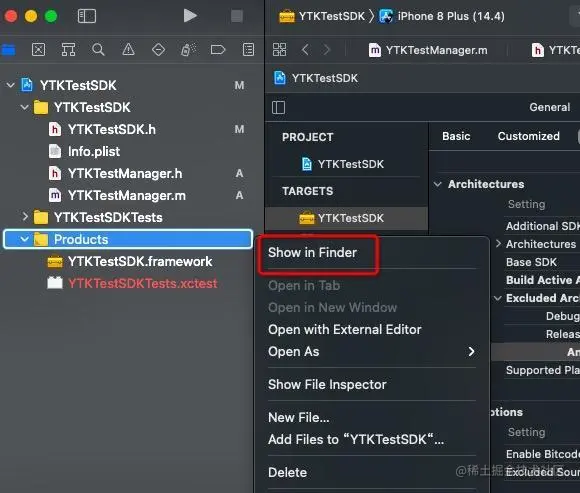The width and height of the screenshot is (580, 493).
Task: Click the YTKTestSDK jump bar breadcrumb
Action: click(316, 78)
